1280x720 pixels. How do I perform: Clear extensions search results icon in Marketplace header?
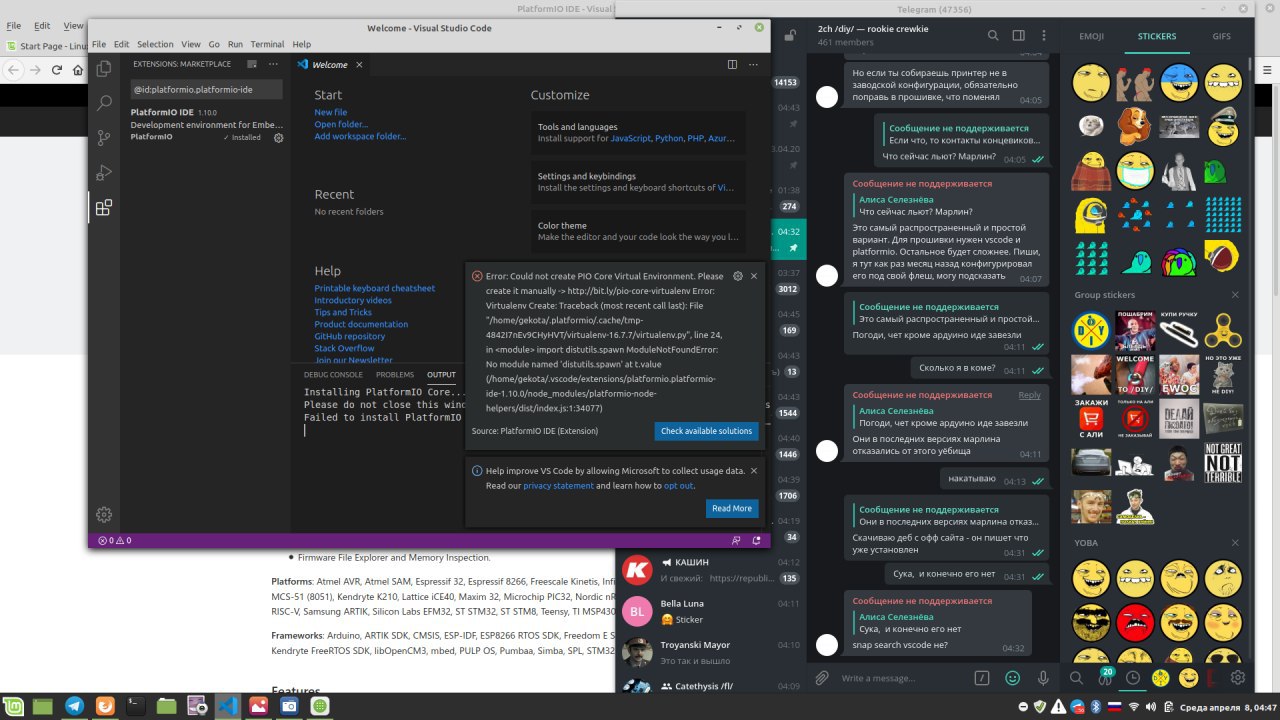[x=252, y=64]
